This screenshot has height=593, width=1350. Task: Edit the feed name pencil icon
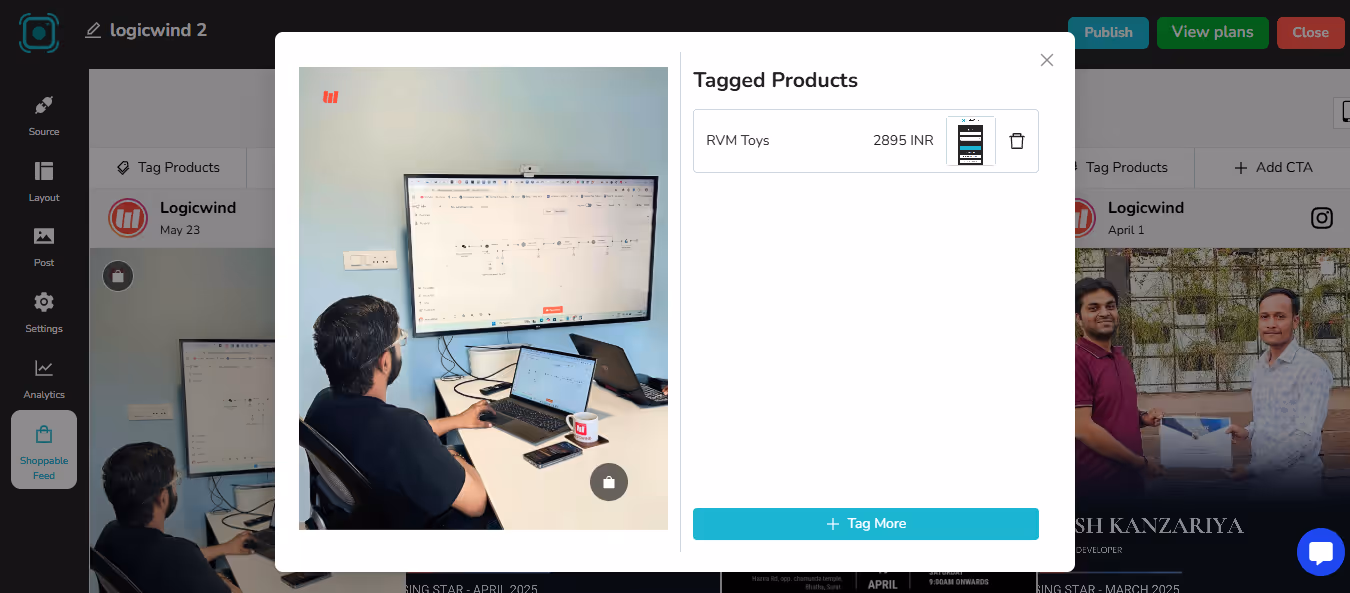tap(93, 31)
